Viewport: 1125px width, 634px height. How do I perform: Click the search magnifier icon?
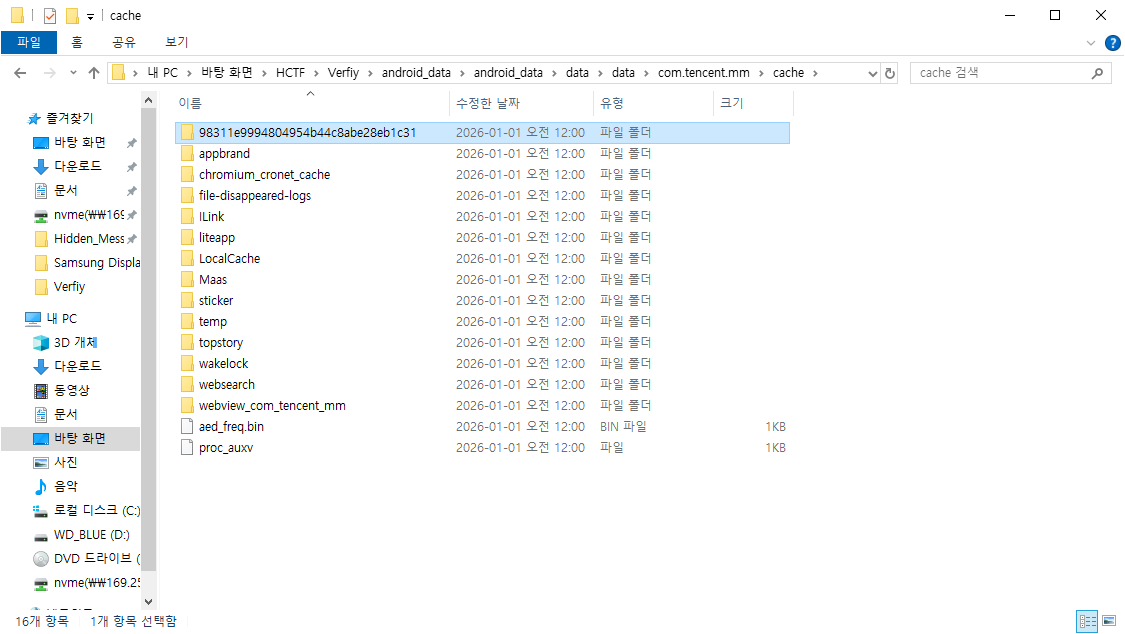pyautogui.click(x=1097, y=73)
